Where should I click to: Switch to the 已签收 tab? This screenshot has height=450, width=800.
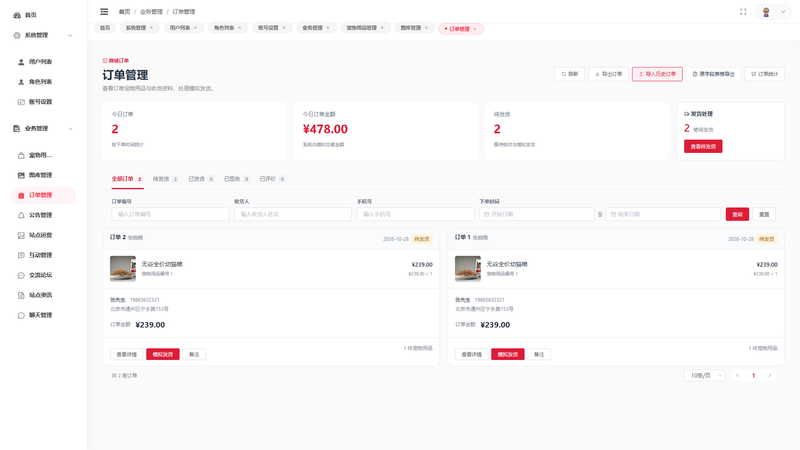pyautogui.click(x=237, y=179)
